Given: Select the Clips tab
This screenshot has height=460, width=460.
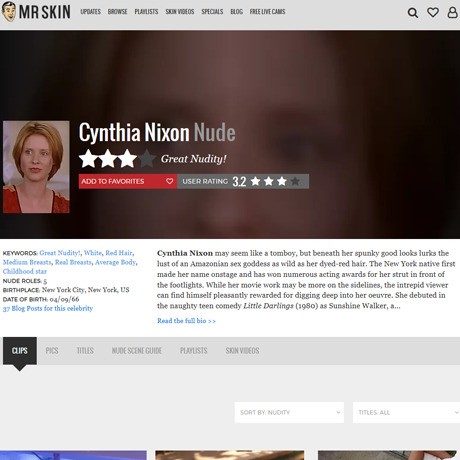Looking at the screenshot, I should click(x=20, y=351).
